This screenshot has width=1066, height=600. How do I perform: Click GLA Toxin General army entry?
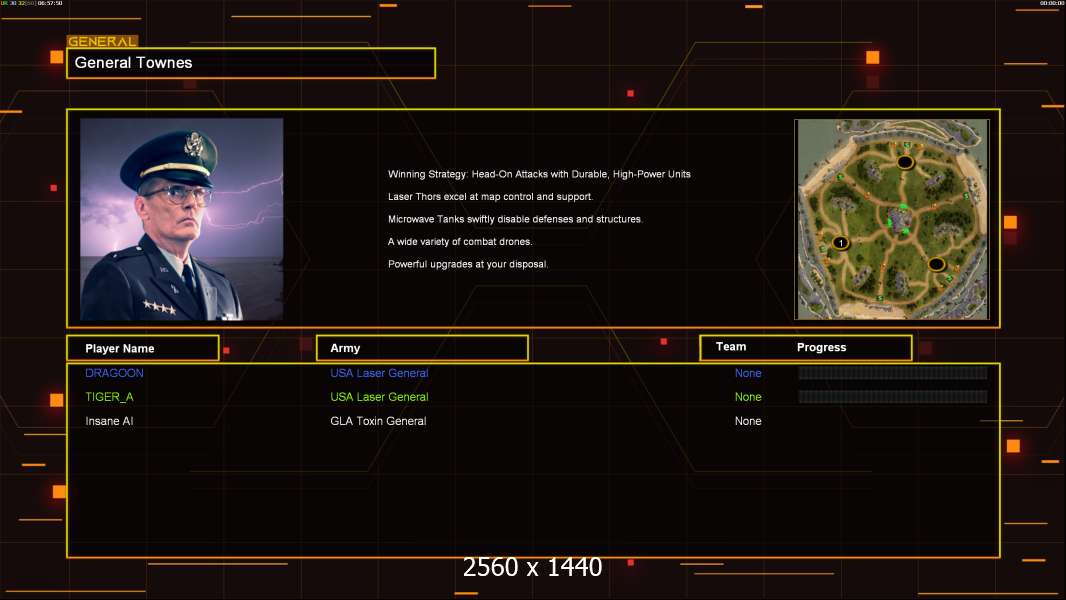pos(378,421)
